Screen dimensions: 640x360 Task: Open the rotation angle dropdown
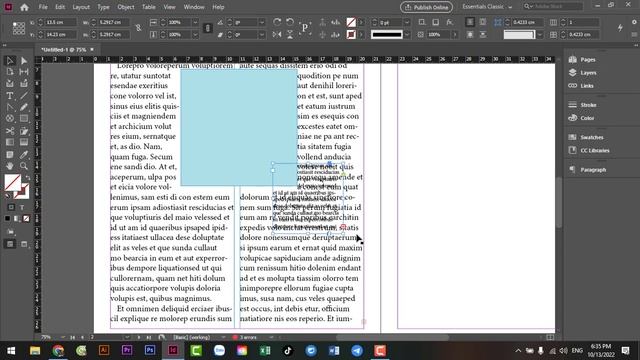point(262,22)
